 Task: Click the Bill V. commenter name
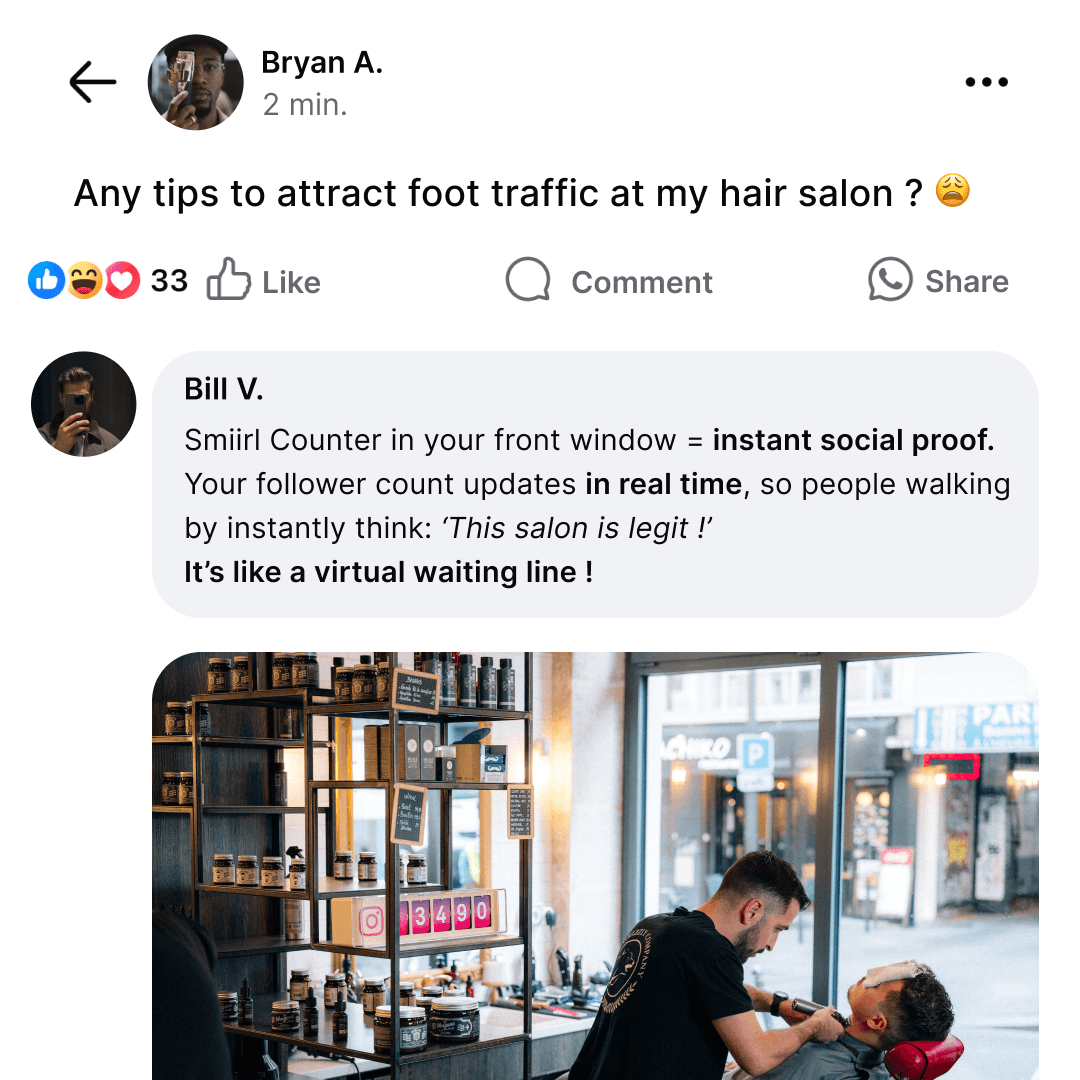click(x=223, y=389)
